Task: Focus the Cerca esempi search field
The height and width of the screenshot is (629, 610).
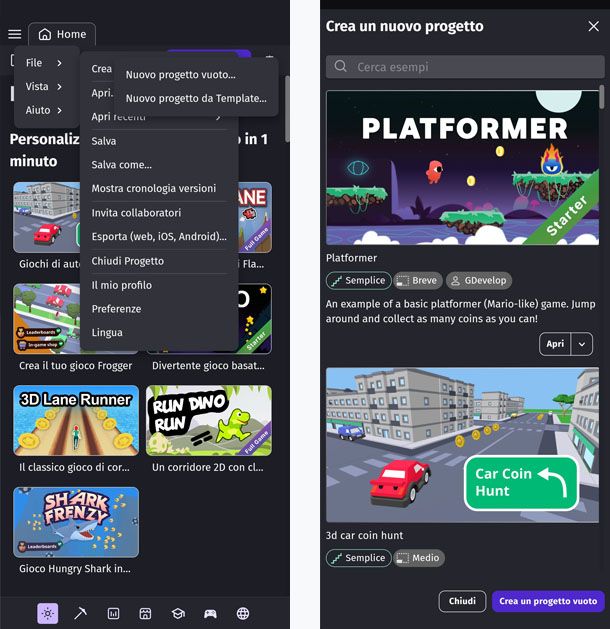Action: pyautogui.click(x=465, y=67)
